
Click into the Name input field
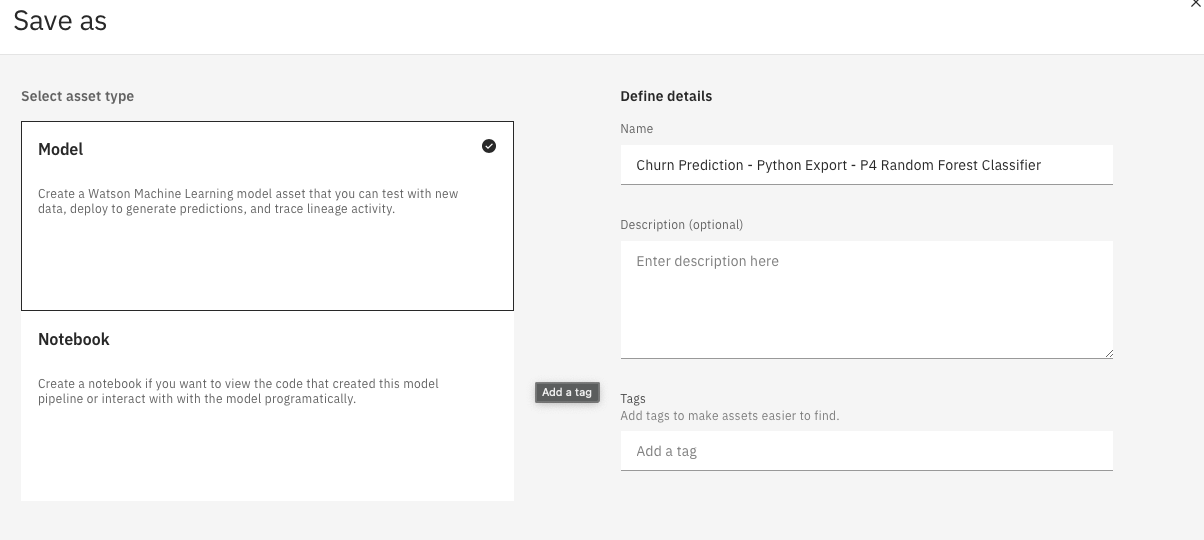[866, 165]
